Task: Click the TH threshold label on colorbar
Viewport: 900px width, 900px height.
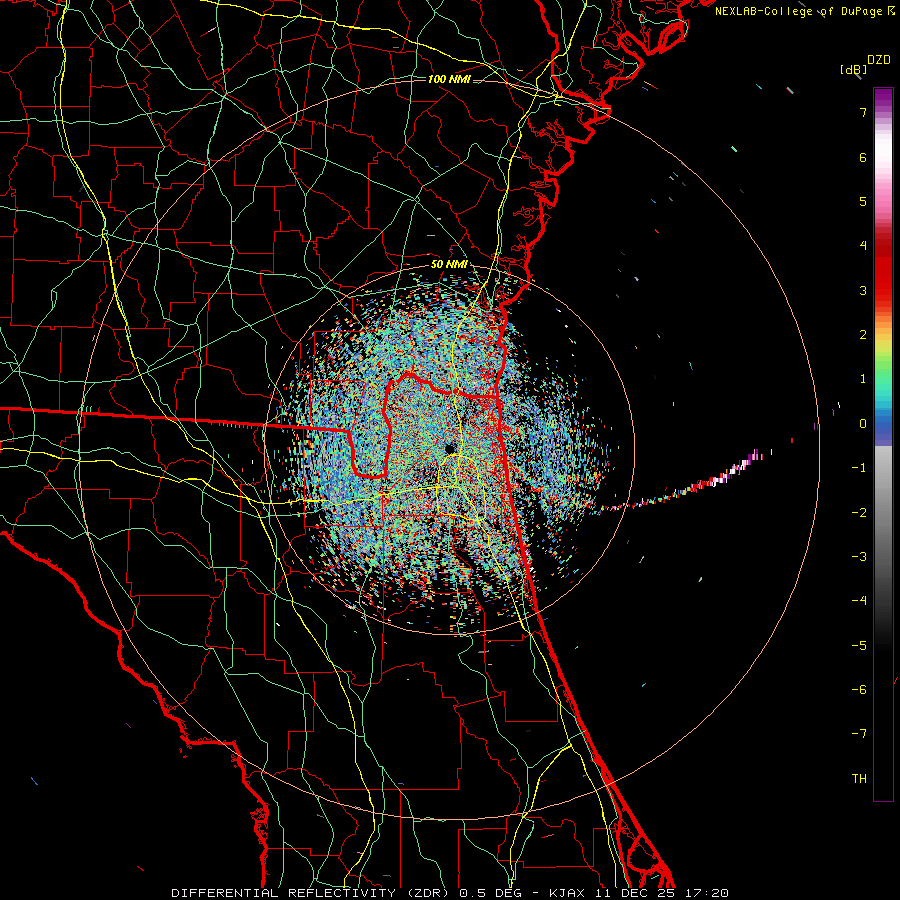Action: pos(859,779)
